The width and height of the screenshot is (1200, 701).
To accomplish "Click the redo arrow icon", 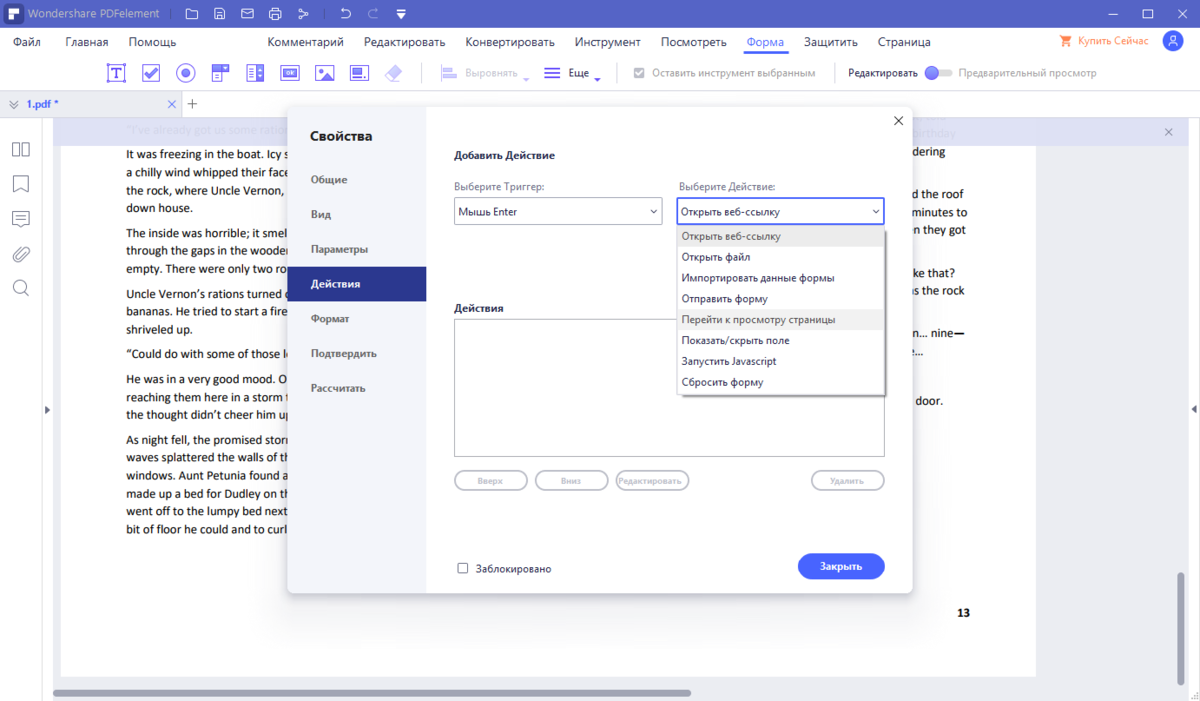I will point(373,14).
